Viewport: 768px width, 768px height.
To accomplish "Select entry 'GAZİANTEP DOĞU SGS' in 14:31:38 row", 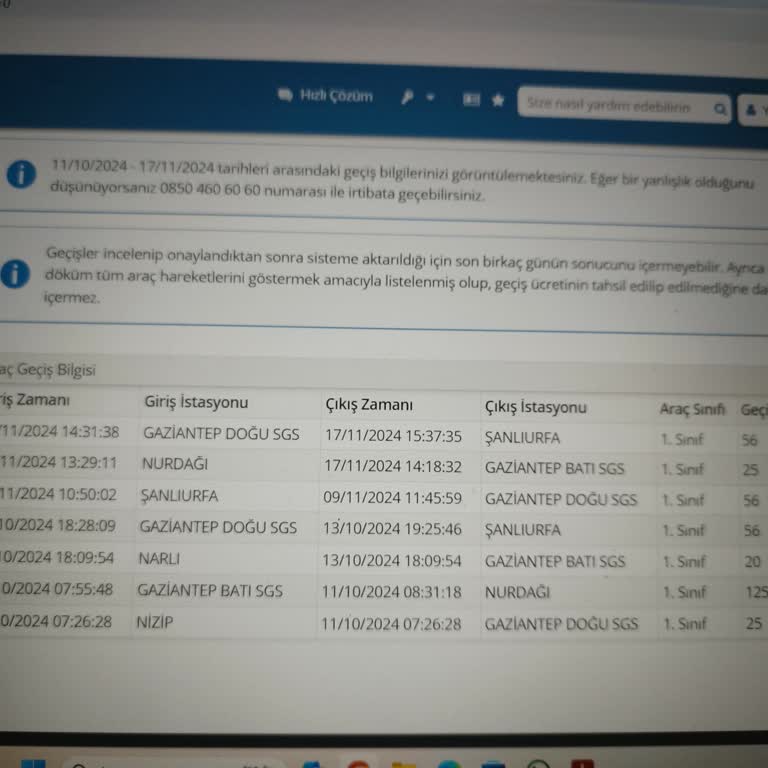I will 221,434.
